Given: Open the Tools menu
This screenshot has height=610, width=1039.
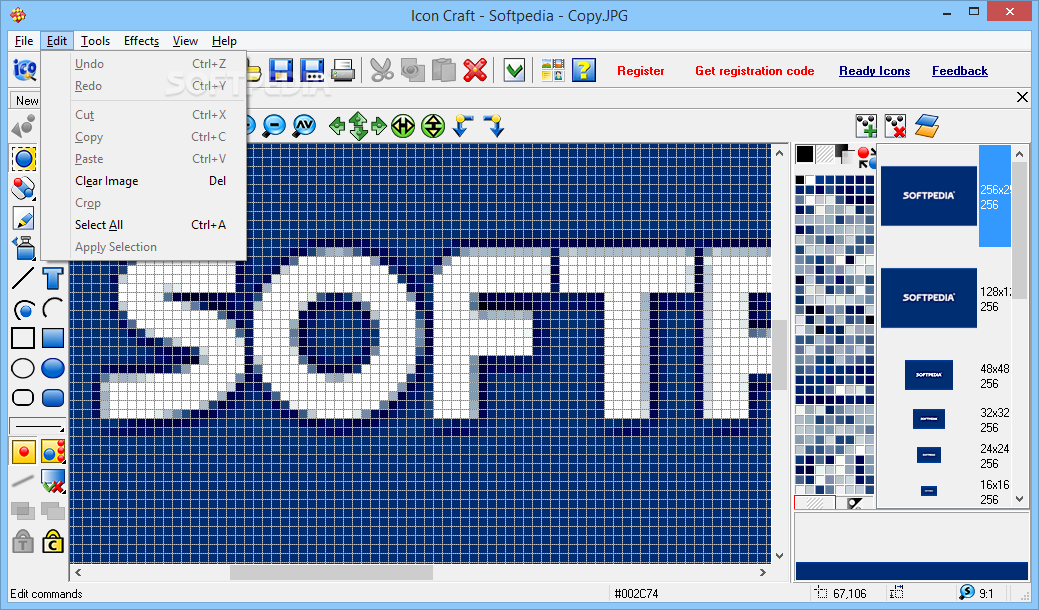Looking at the screenshot, I should (95, 41).
